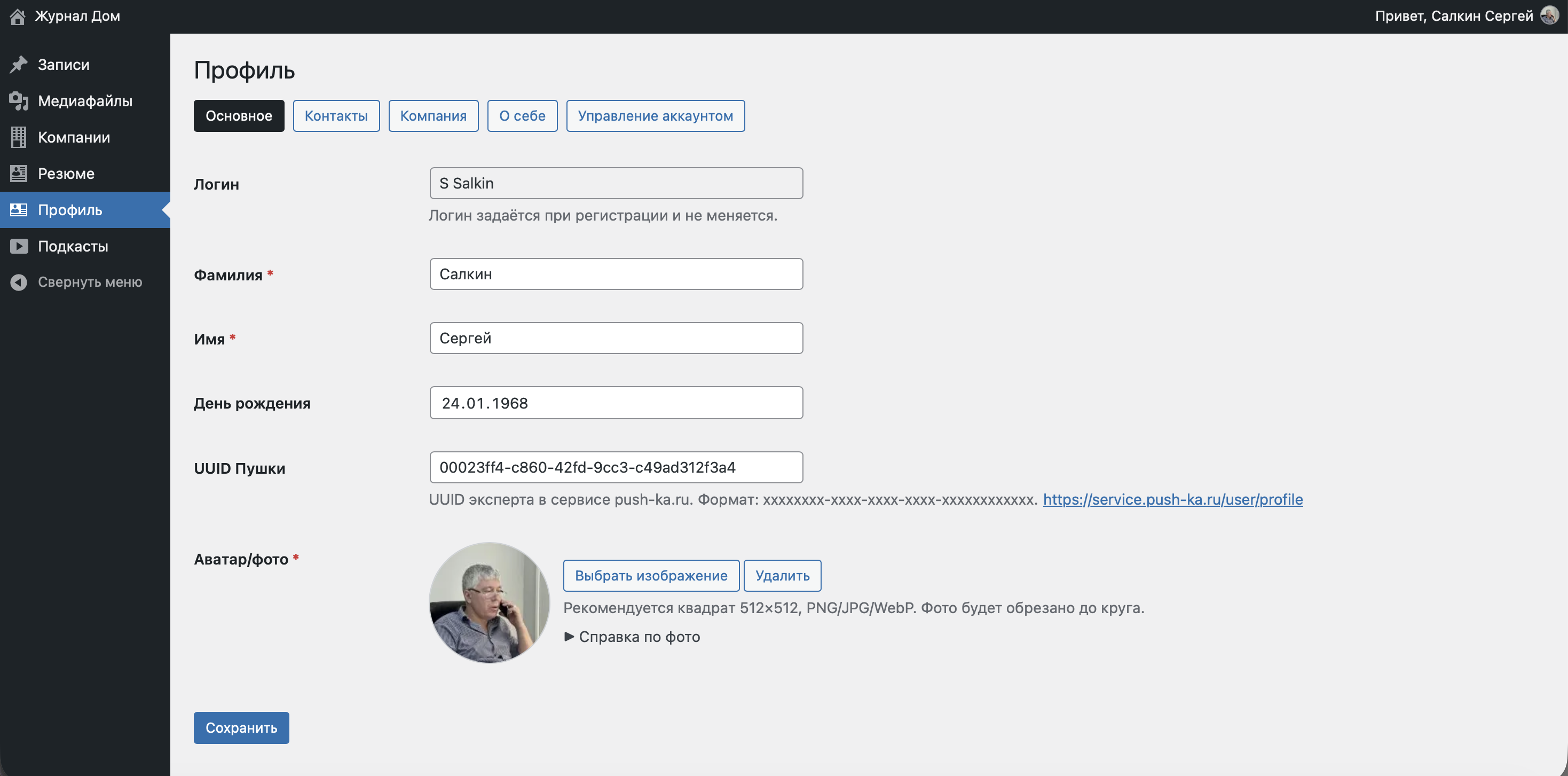
Task: Expand the Справка по фото disclosure
Action: tap(633, 637)
